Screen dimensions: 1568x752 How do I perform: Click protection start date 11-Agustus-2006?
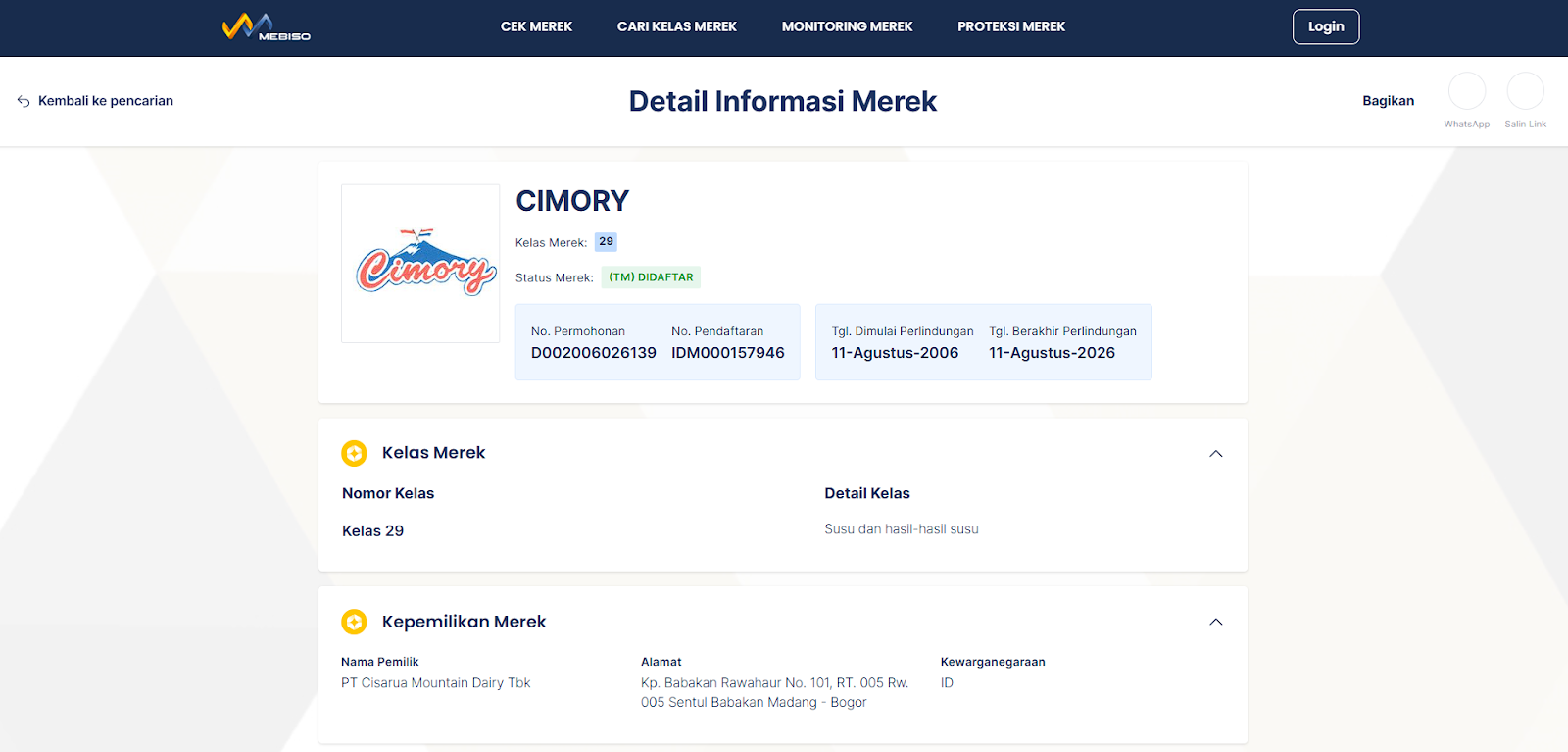895,353
